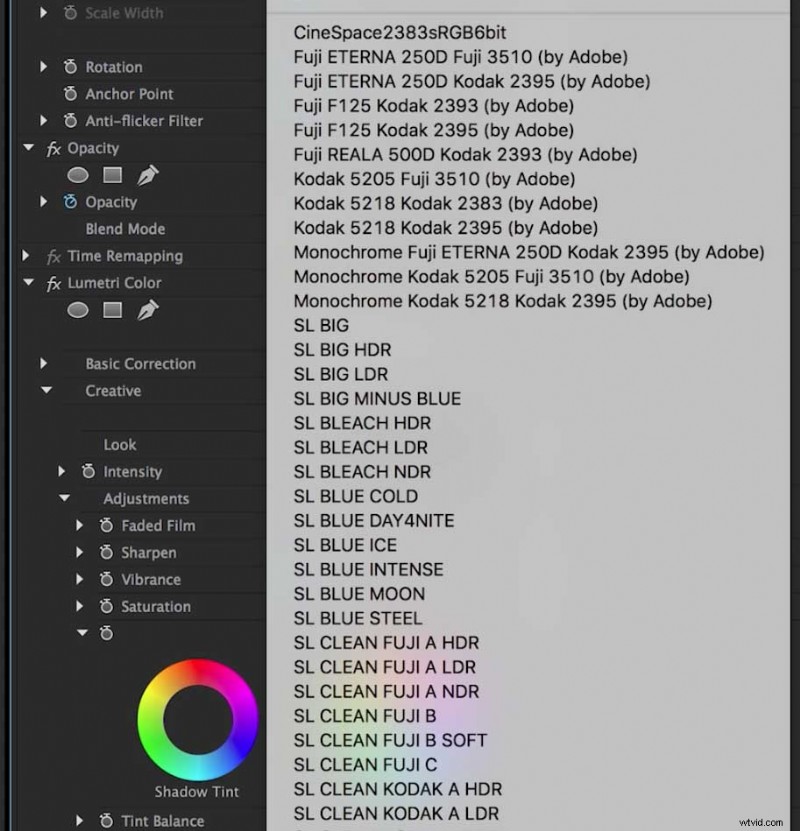The image size is (800, 831).
Task: Click the Shadow Tint color wheel
Action: point(197,718)
